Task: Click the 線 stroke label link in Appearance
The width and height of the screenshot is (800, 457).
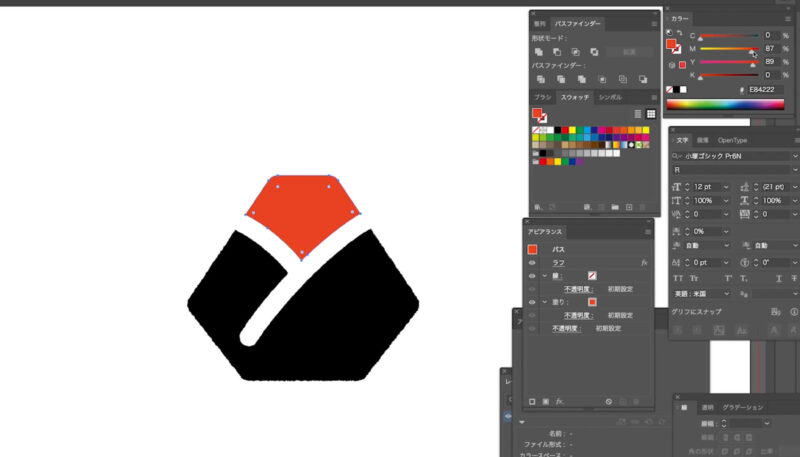Action: coord(557,276)
